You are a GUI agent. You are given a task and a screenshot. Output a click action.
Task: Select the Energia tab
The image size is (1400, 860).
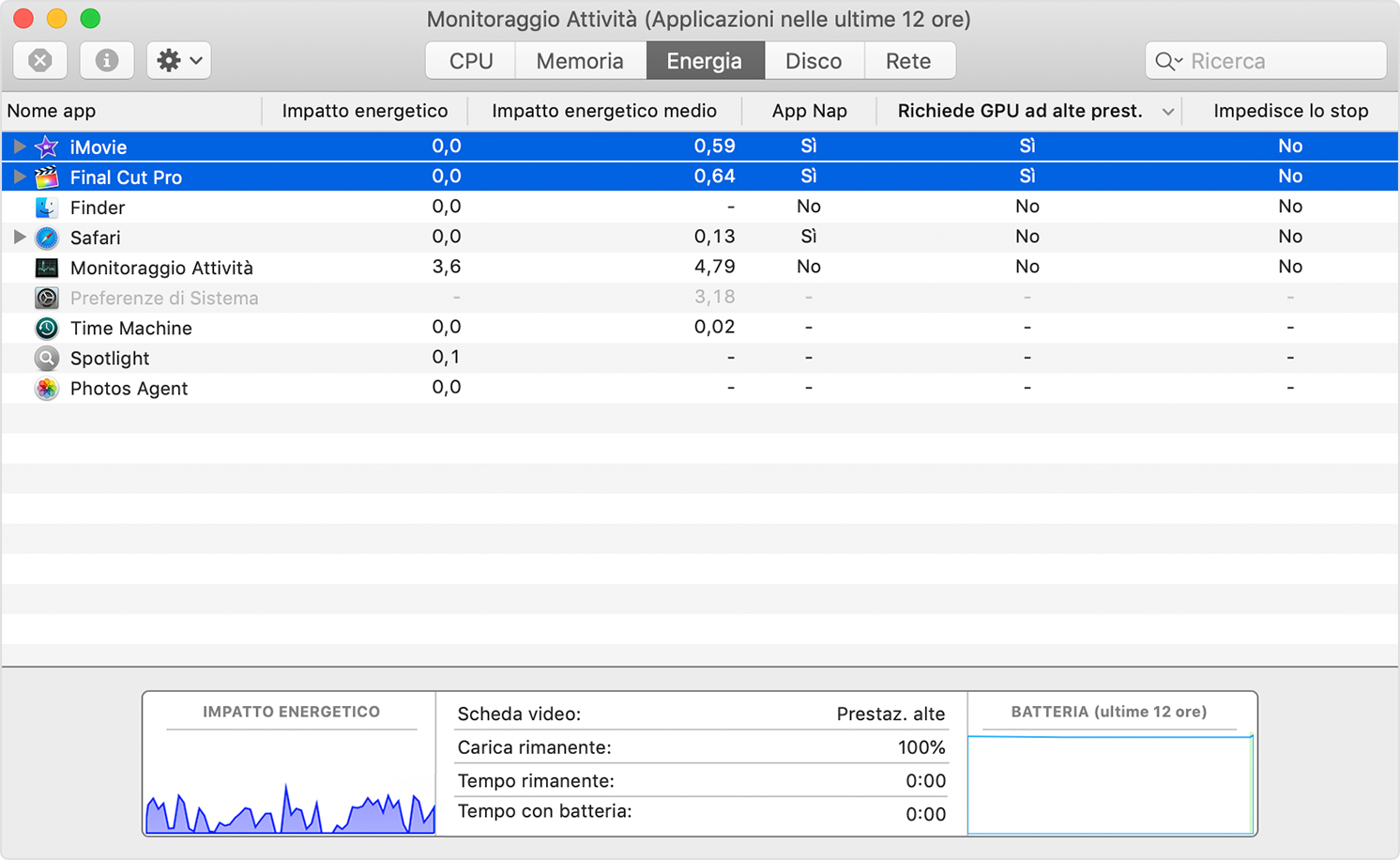click(x=705, y=61)
